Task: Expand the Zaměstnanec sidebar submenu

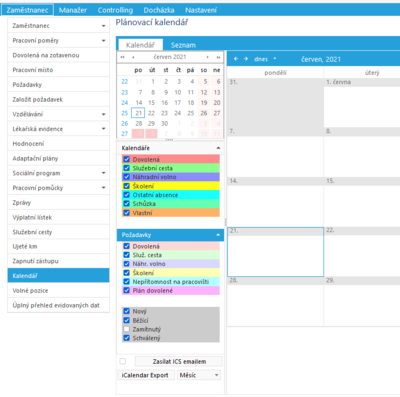Action: tap(104, 26)
